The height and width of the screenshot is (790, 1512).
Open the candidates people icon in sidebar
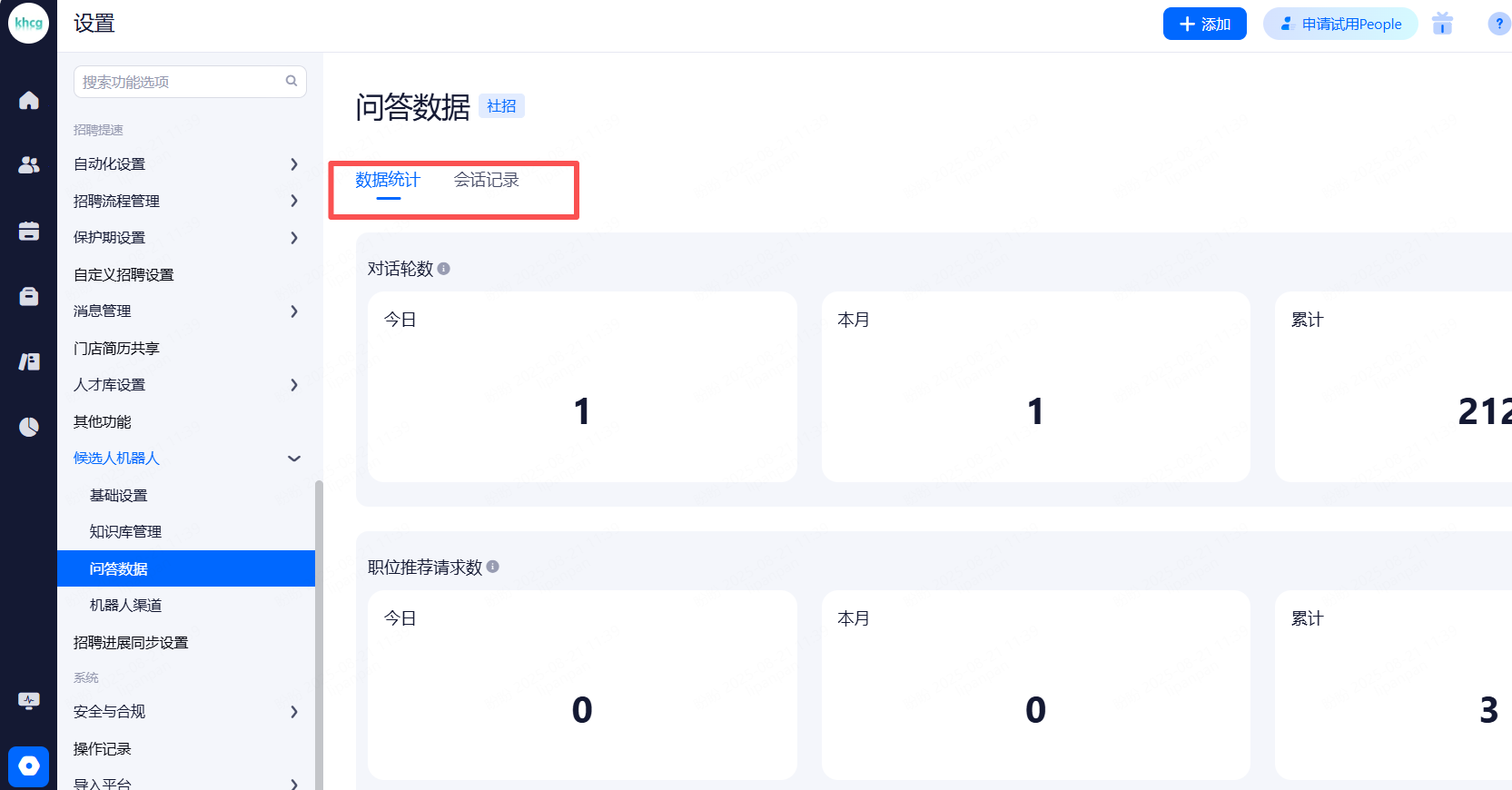29,165
